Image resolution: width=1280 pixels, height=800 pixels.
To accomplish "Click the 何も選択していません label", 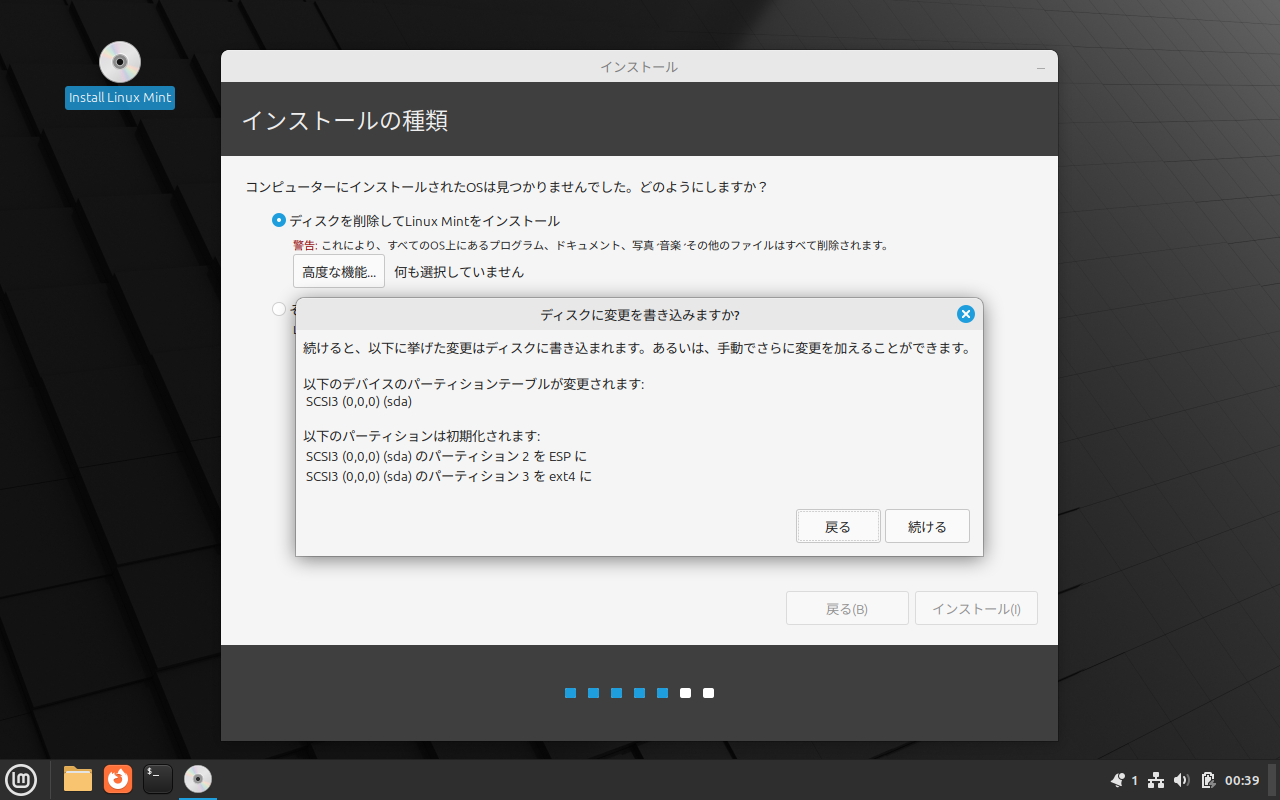I will click(459, 272).
